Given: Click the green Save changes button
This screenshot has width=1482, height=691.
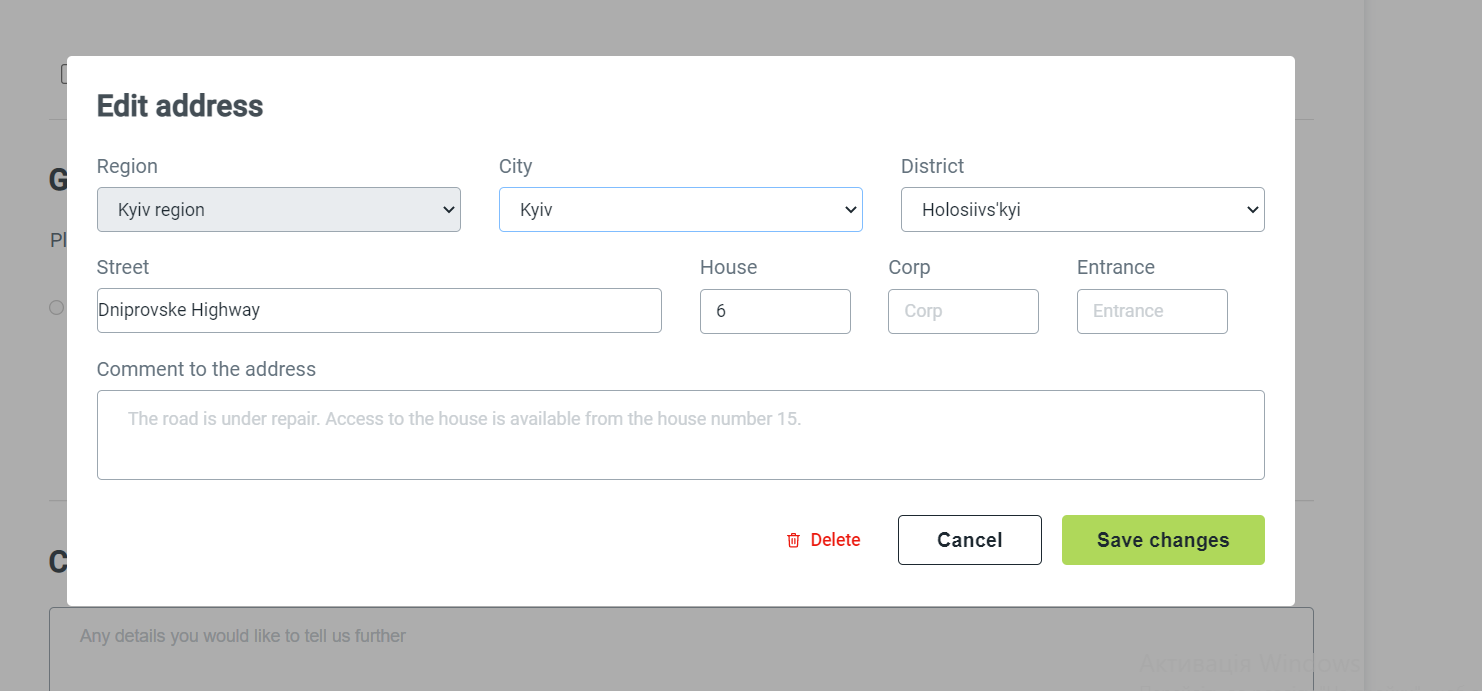Looking at the screenshot, I should point(1163,539).
